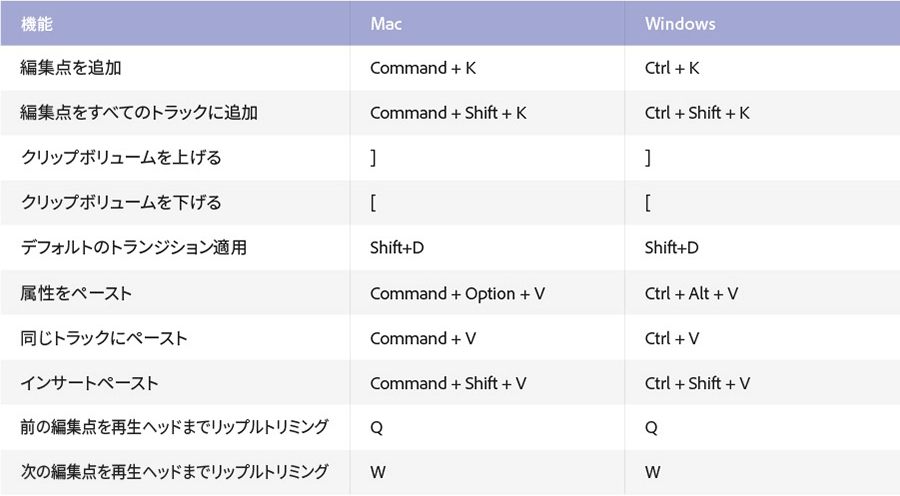Select the クリップボリュームを上げる row label
The image size is (900, 496).
pos(121,158)
